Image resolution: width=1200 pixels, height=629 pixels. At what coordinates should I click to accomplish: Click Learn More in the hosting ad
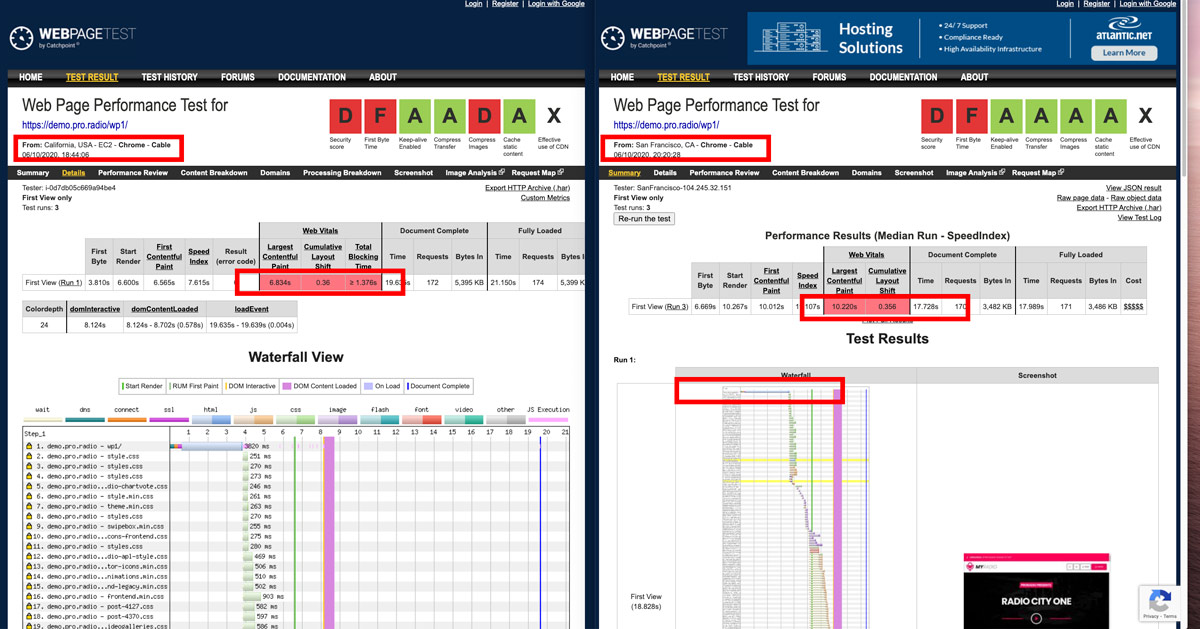(1123, 53)
